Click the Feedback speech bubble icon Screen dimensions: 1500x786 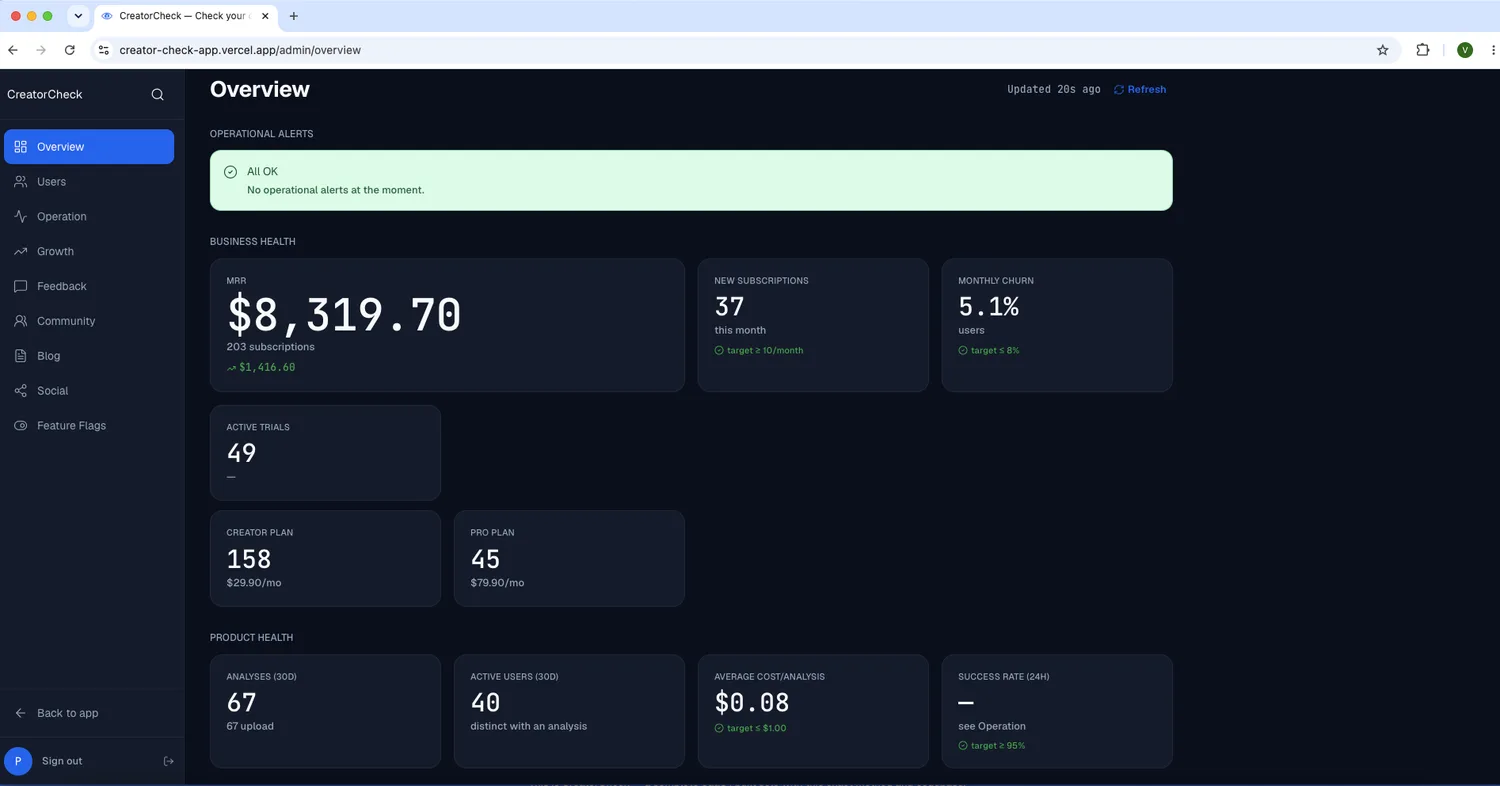21,286
